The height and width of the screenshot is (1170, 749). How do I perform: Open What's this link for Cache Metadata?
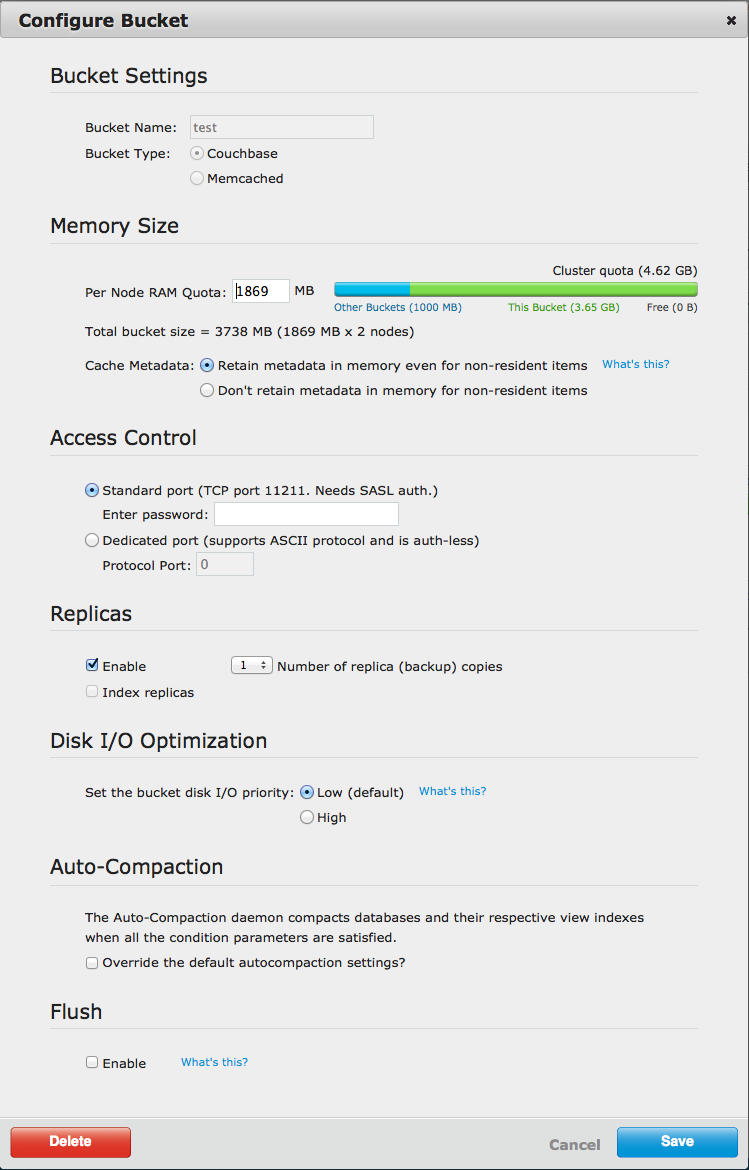[x=635, y=364]
